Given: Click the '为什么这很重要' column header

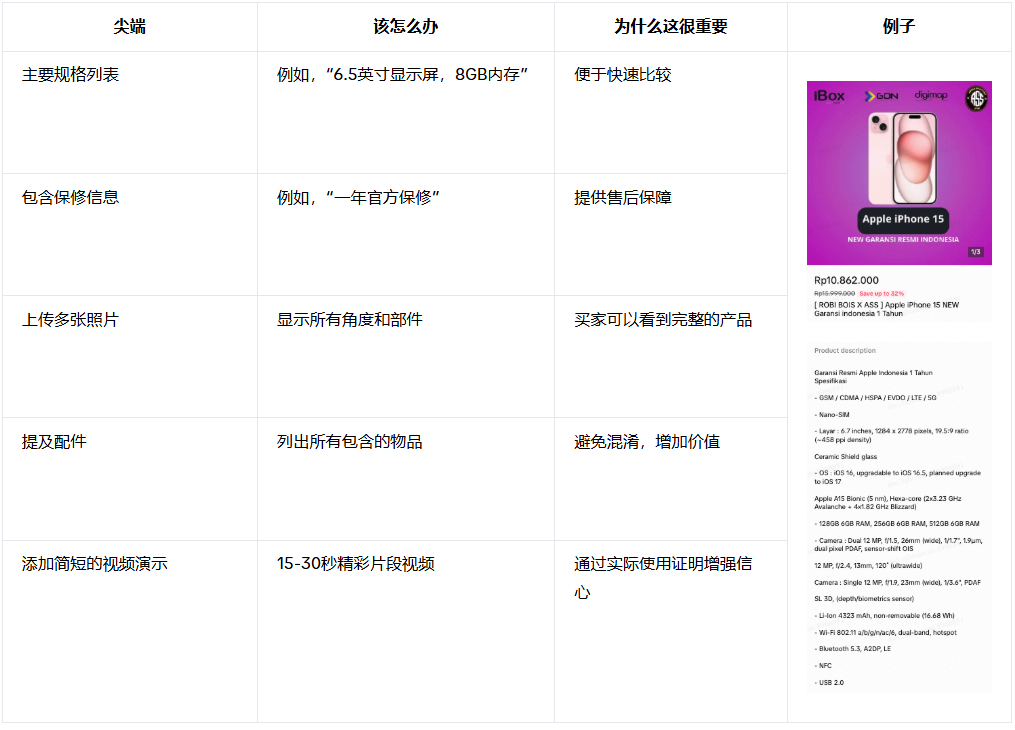Looking at the screenshot, I should point(670,27).
